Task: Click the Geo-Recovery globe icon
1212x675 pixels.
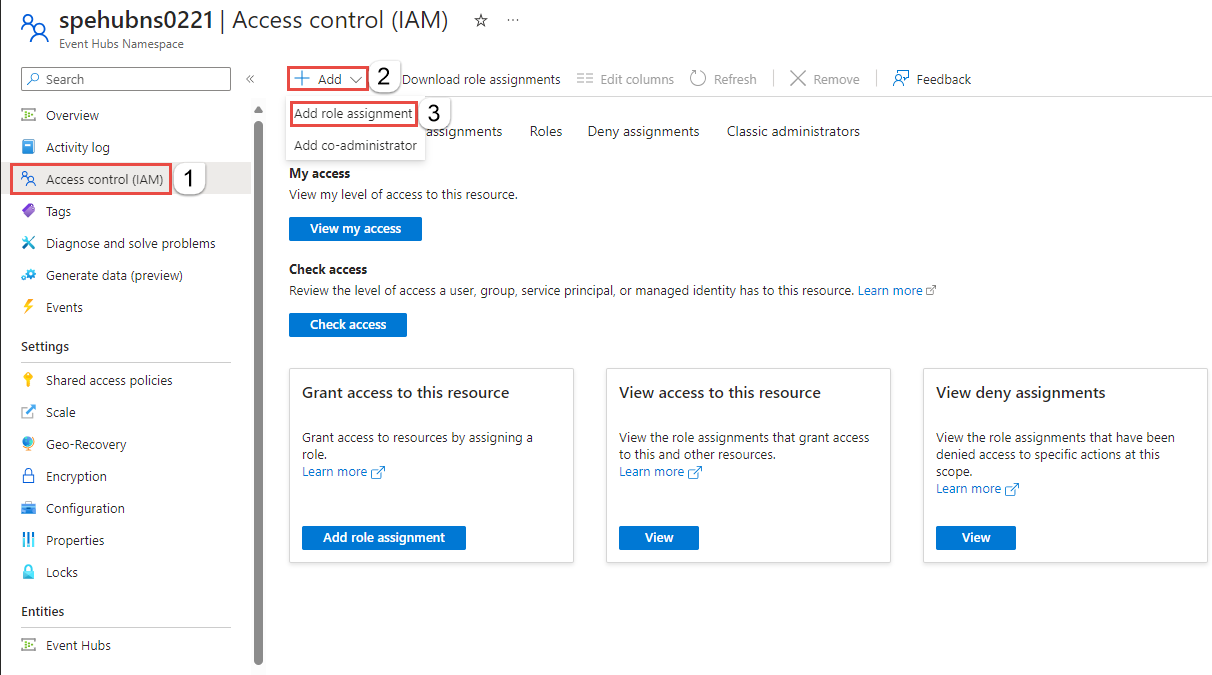Action: 28,444
